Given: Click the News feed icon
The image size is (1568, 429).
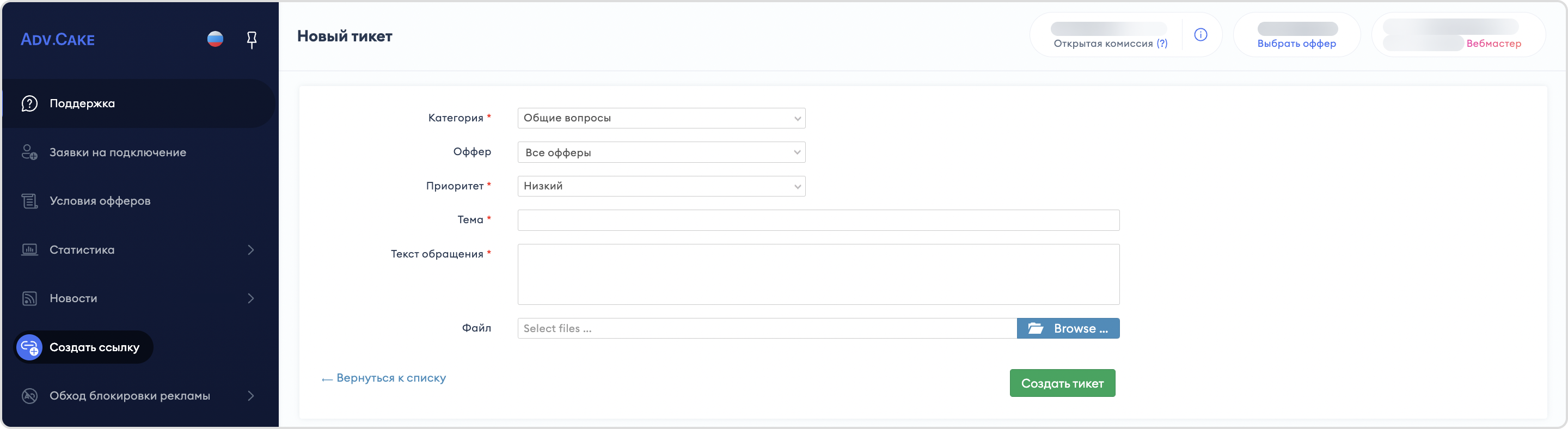Looking at the screenshot, I should 29,298.
